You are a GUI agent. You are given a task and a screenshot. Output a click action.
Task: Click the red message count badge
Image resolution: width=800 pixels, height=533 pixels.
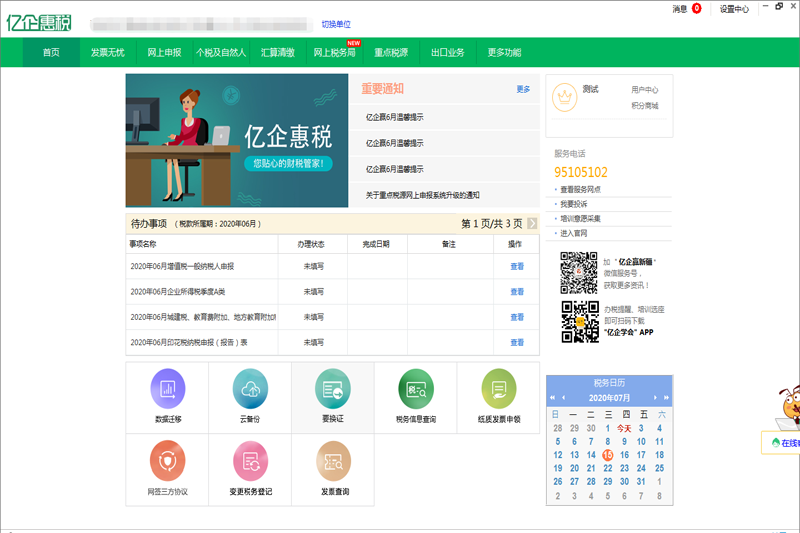[696, 8]
